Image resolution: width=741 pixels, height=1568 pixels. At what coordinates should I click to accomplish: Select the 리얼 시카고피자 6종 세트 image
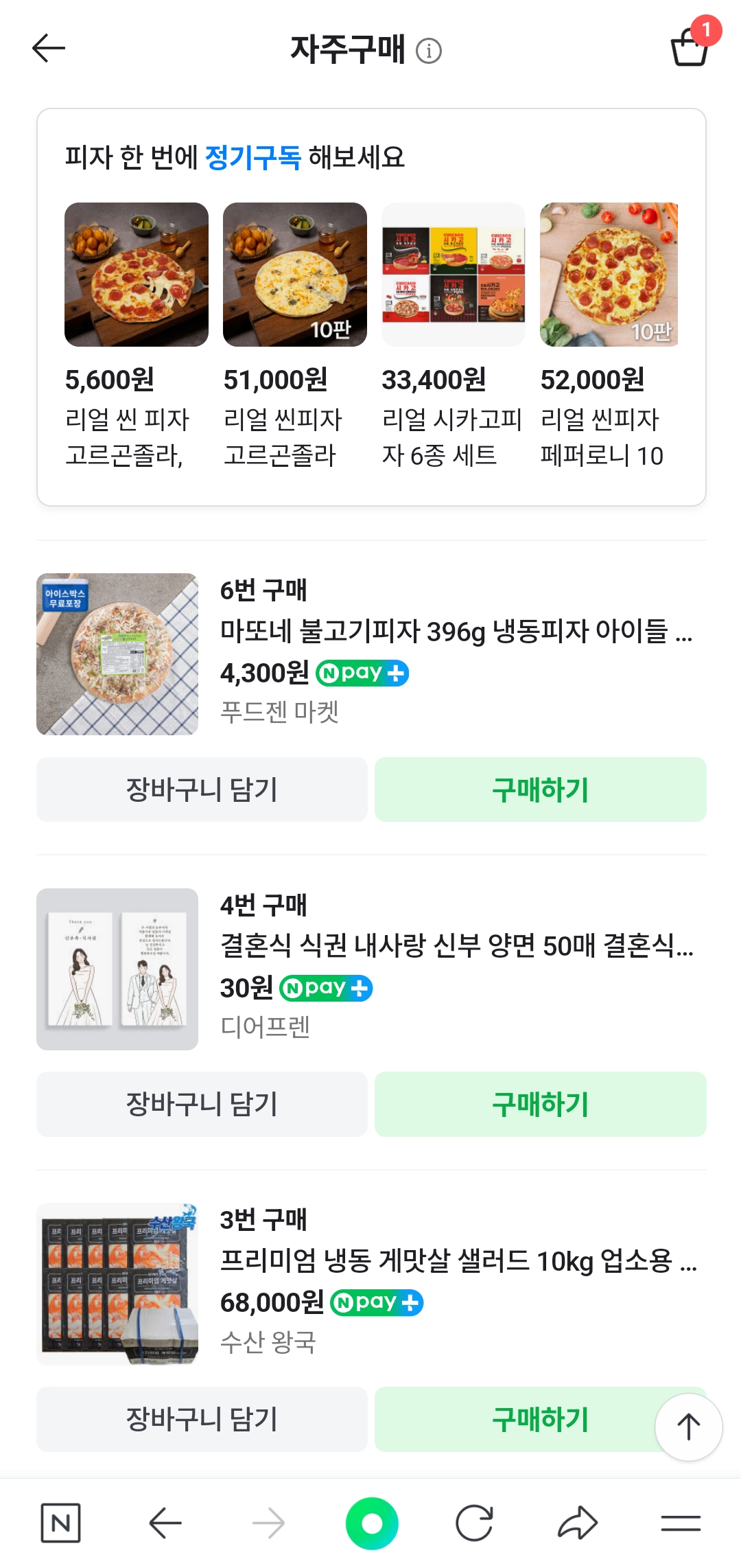click(x=454, y=275)
